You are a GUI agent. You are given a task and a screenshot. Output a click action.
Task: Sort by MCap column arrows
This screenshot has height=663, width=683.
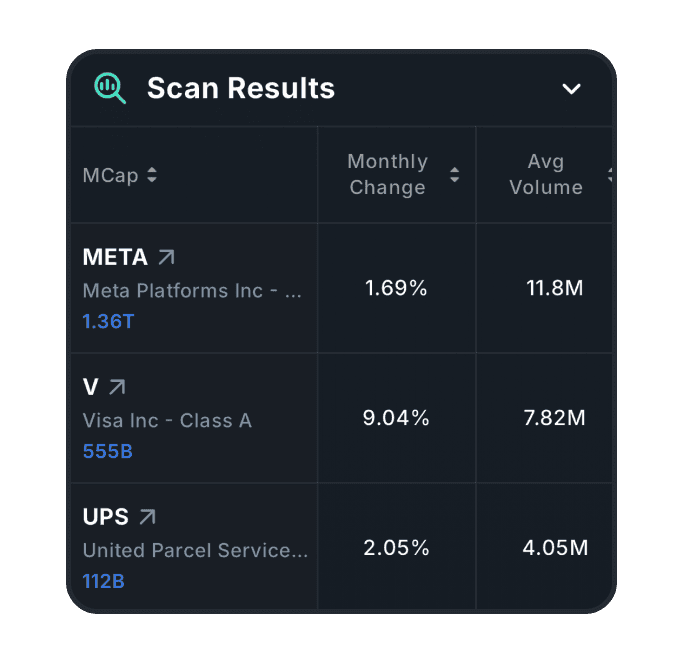(152, 175)
